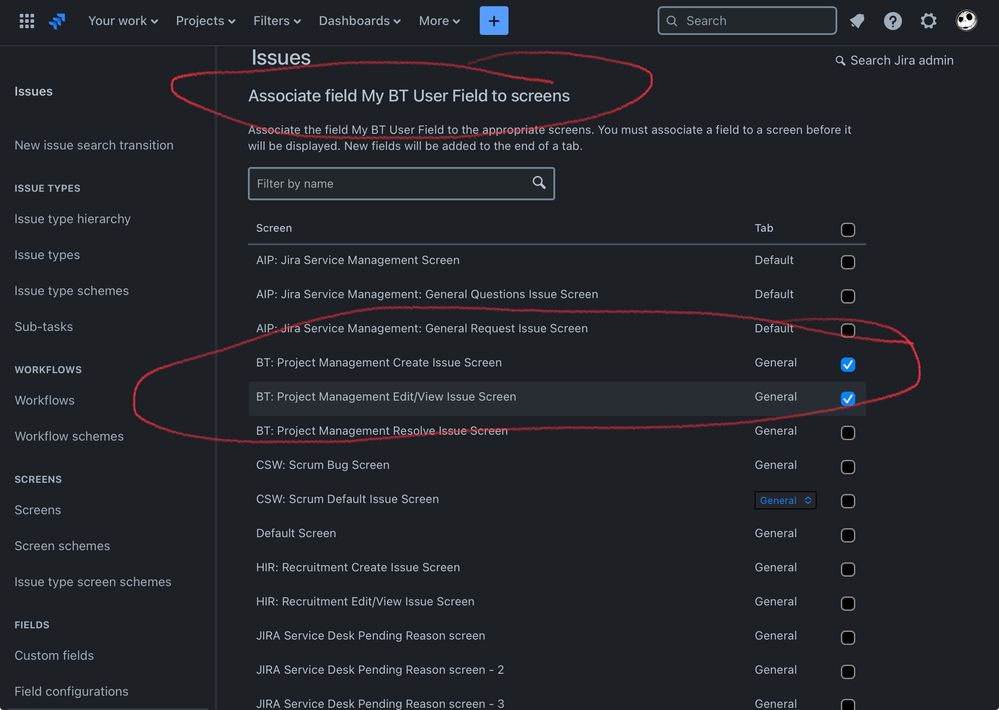
Task: Open Screen schemes
Action: click(x=62, y=546)
